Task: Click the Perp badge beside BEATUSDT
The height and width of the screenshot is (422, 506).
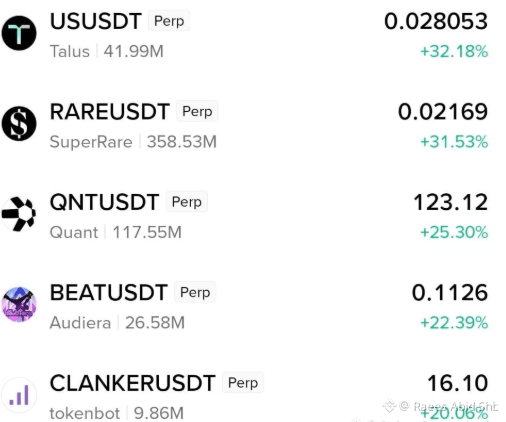Action: (x=195, y=292)
